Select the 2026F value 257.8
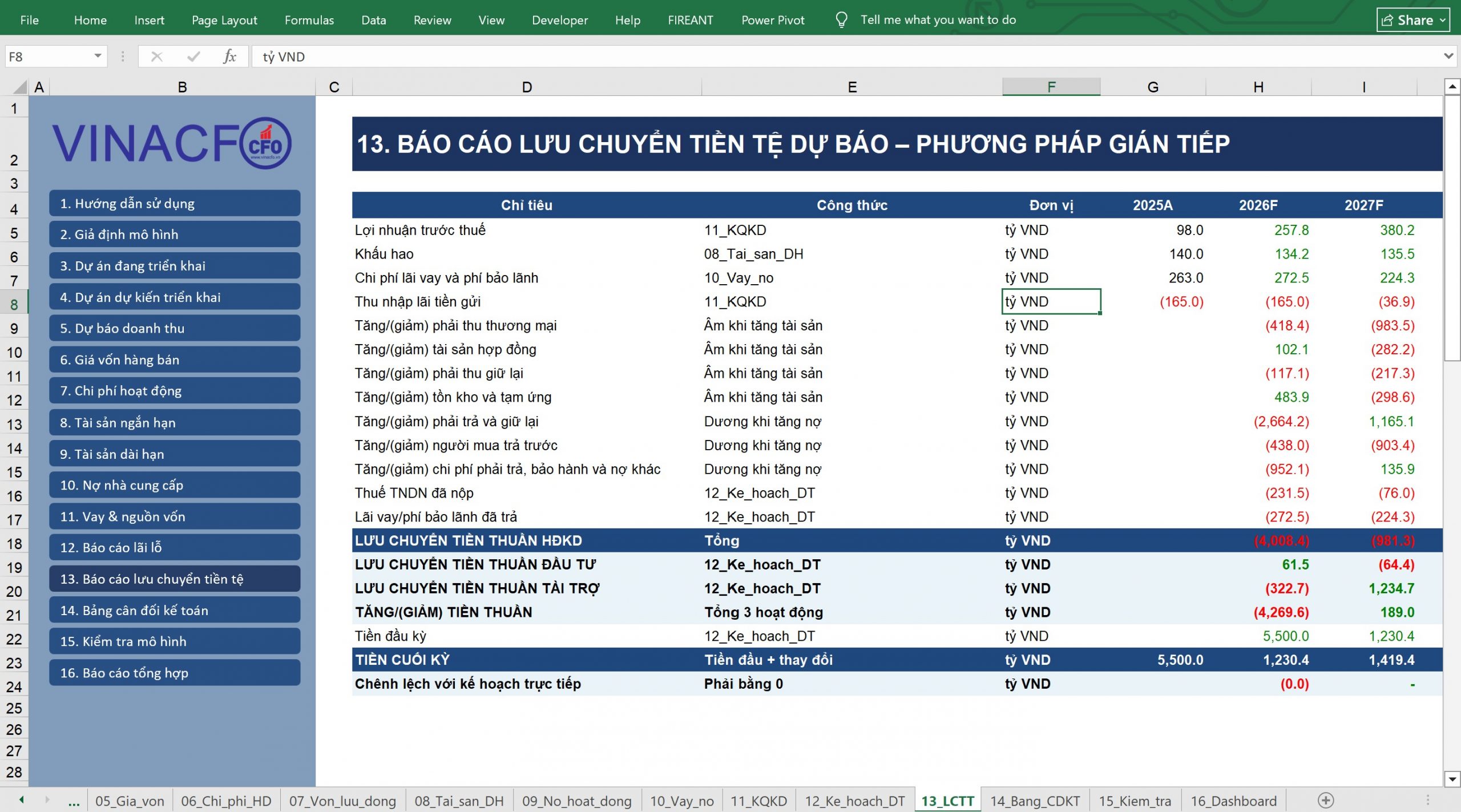 pos(1258,230)
